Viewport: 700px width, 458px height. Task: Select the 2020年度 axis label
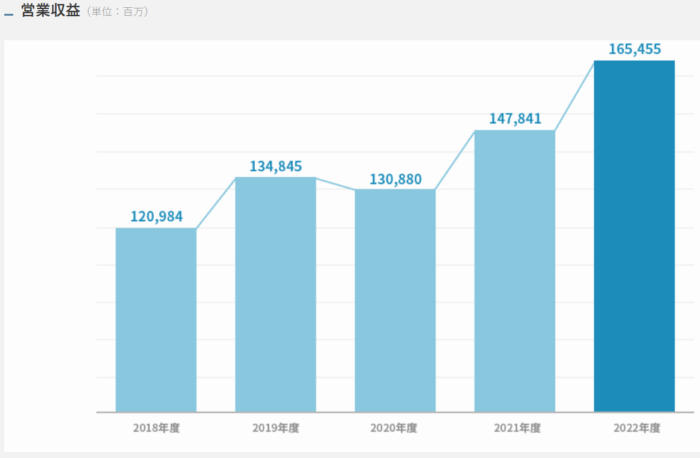tap(395, 428)
